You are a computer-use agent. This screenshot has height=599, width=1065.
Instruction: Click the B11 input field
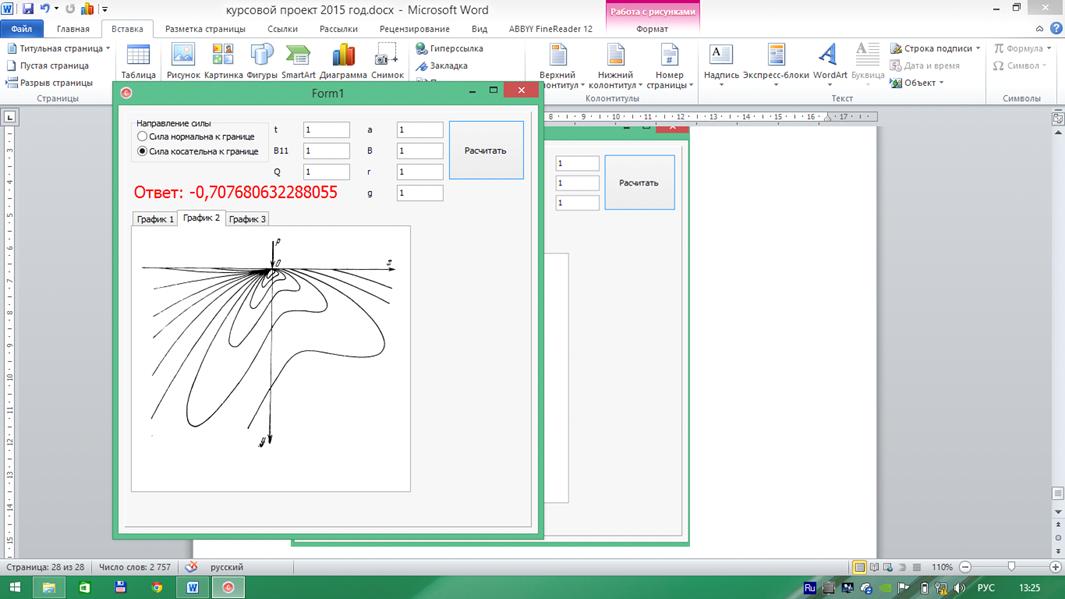click(x=326, y=151)
